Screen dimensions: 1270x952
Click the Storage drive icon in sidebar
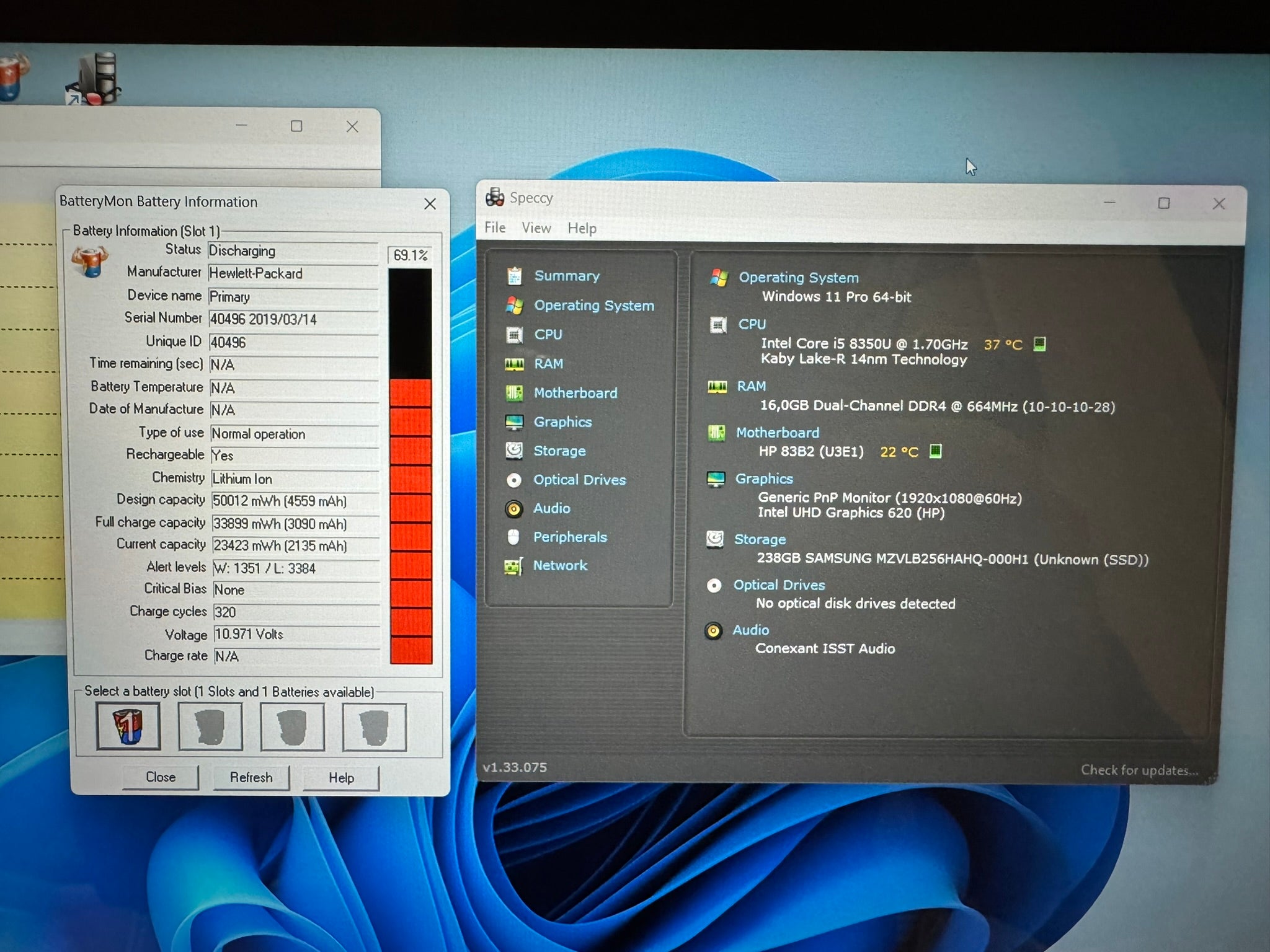pos(514,451)
